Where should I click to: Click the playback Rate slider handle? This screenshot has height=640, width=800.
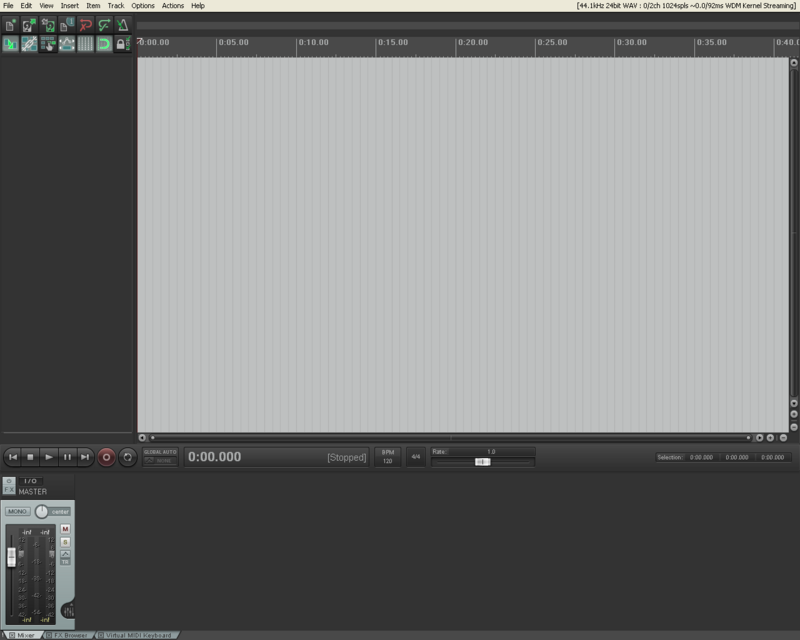coord(482,462)
